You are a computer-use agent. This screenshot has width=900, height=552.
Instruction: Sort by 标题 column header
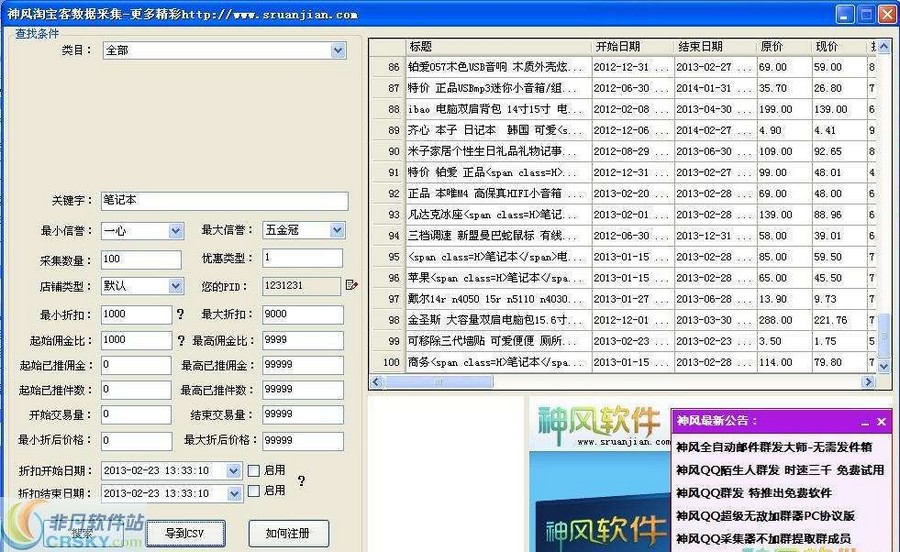[499, 46]
